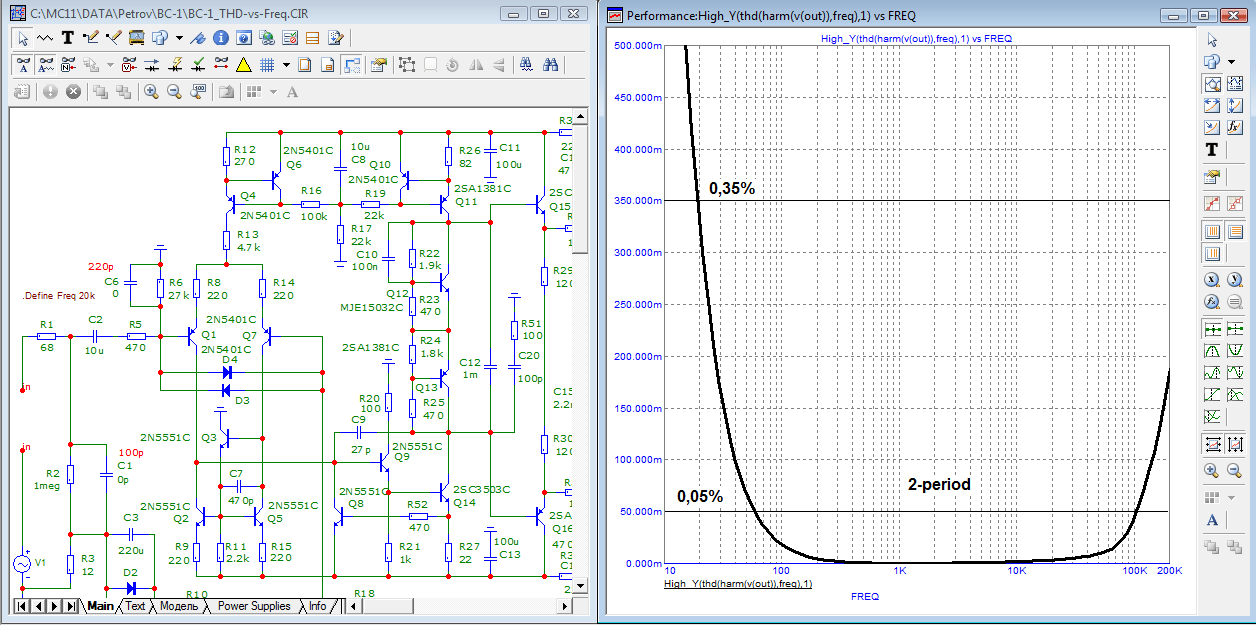The height and width of the screenshot is (625, 1256).
Task: Open the Power Supplies page tab
Action: pos(254,606)
